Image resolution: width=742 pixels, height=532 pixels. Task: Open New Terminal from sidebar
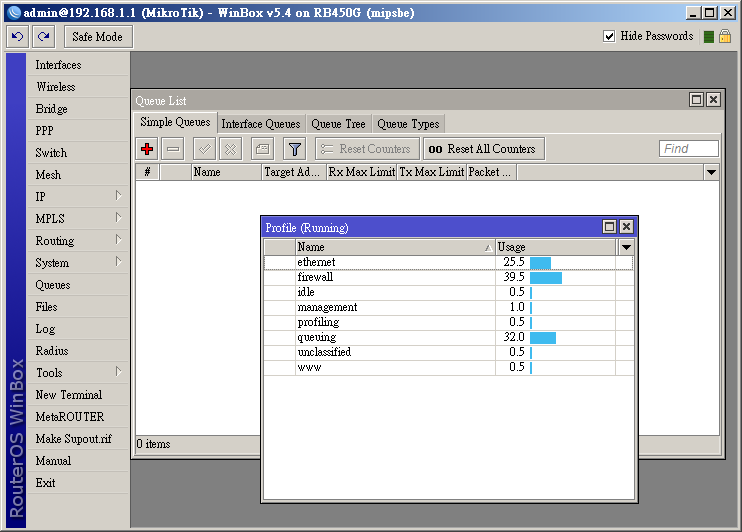78,395
